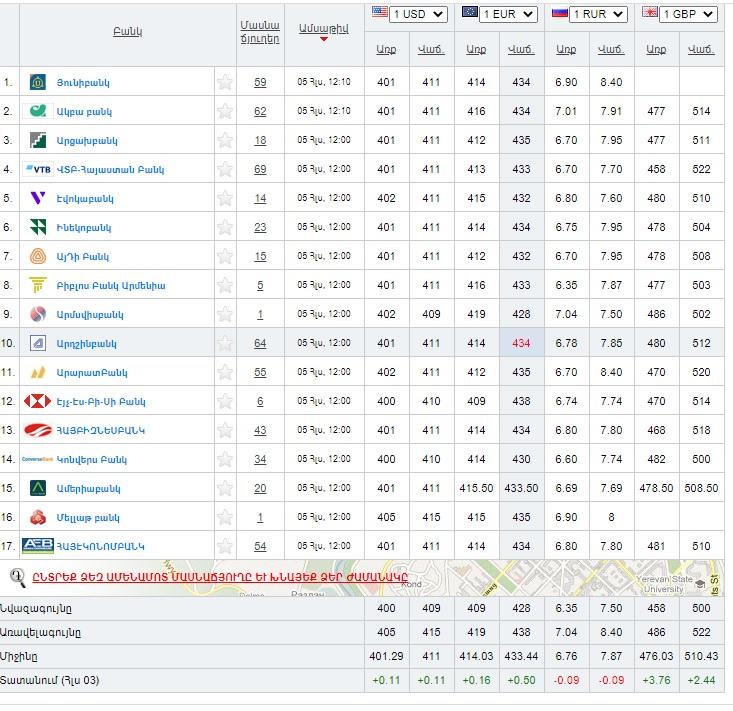Click the magnifier icon in the bottom banner

(x=17, y=576)
